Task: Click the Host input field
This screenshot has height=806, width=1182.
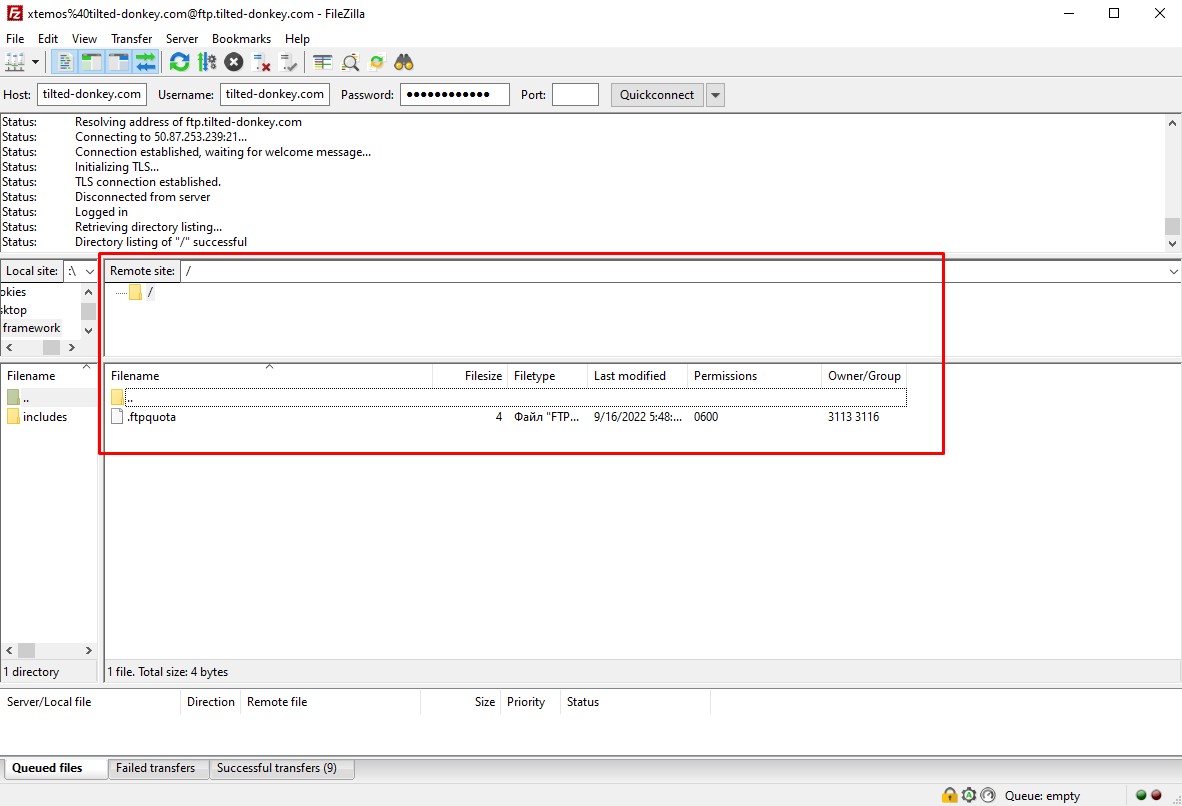Action: pos(91,94)
